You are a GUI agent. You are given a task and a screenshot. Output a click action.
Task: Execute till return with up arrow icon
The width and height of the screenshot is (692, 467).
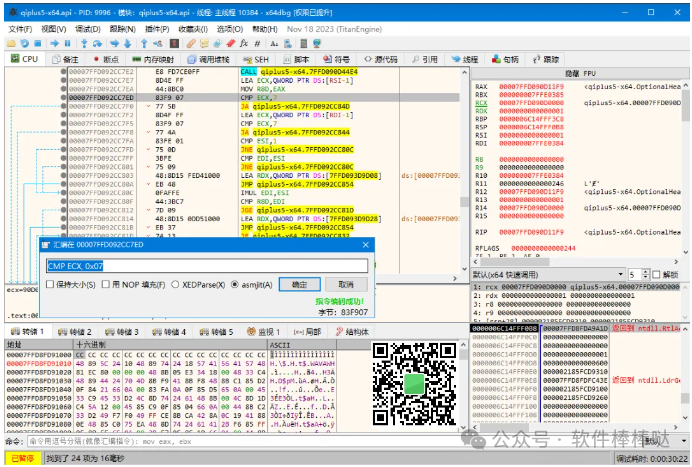click(144, 44)
